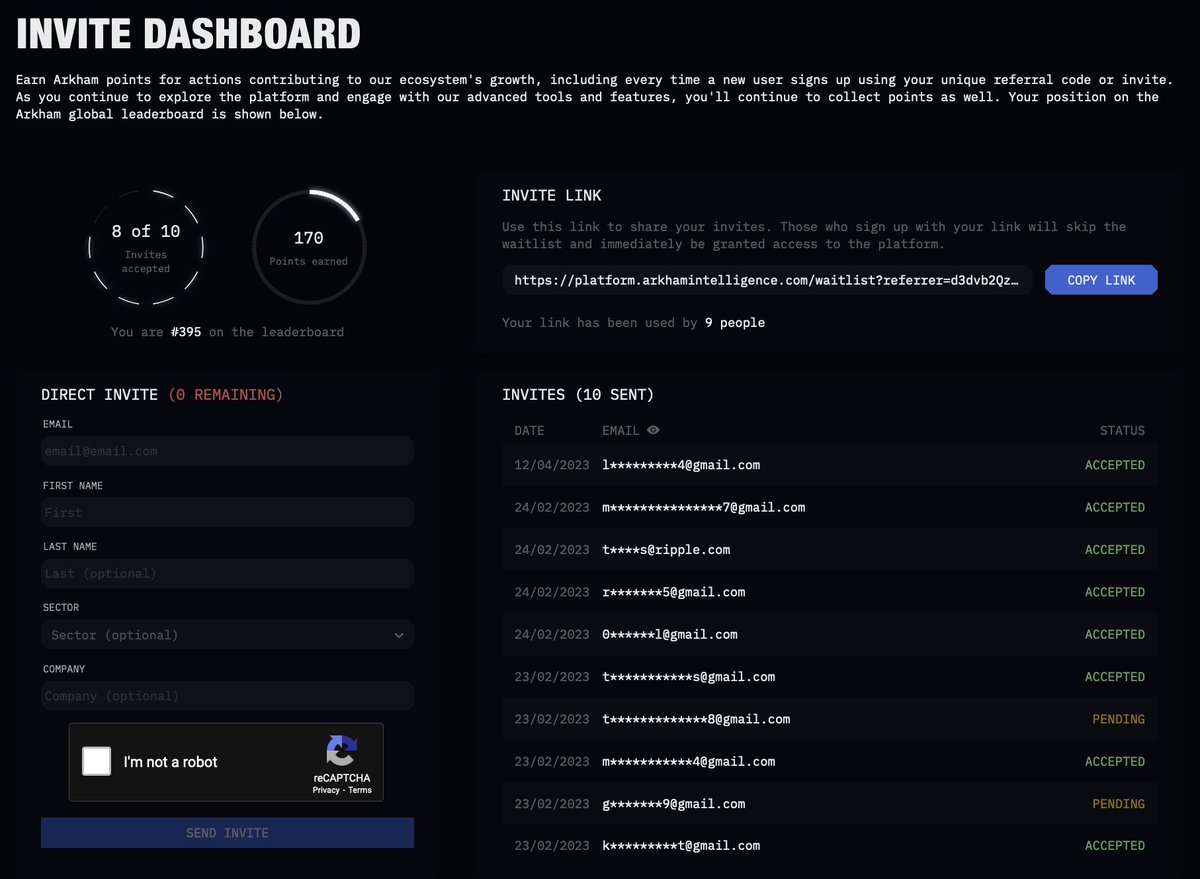This screenshot has height=879, width=1200.
Task: Open the Sector dropdown
Action: coord(227,634)
